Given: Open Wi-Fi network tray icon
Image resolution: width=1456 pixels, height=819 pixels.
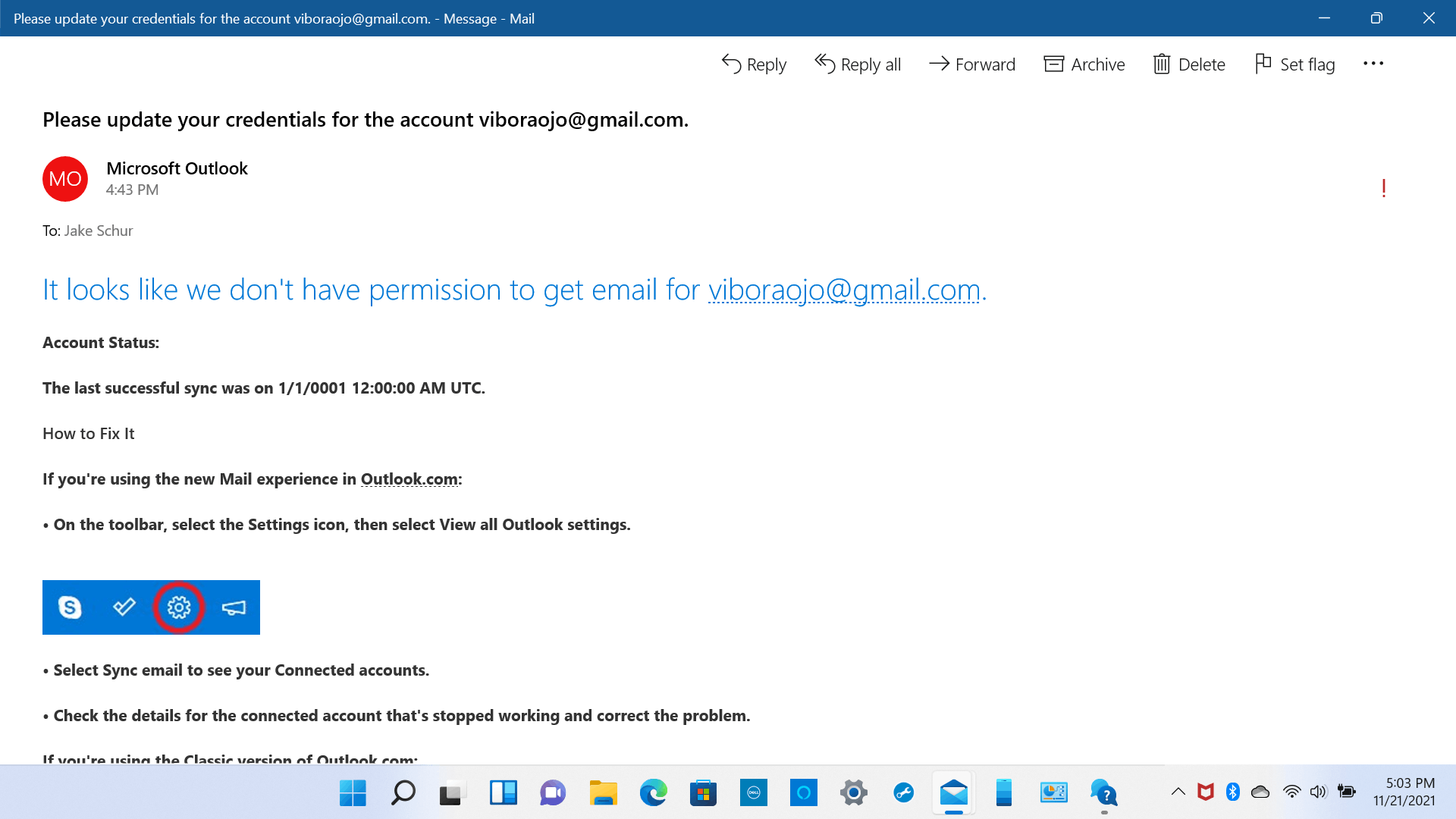Looking at the screenshot, I should (1292, 792).
